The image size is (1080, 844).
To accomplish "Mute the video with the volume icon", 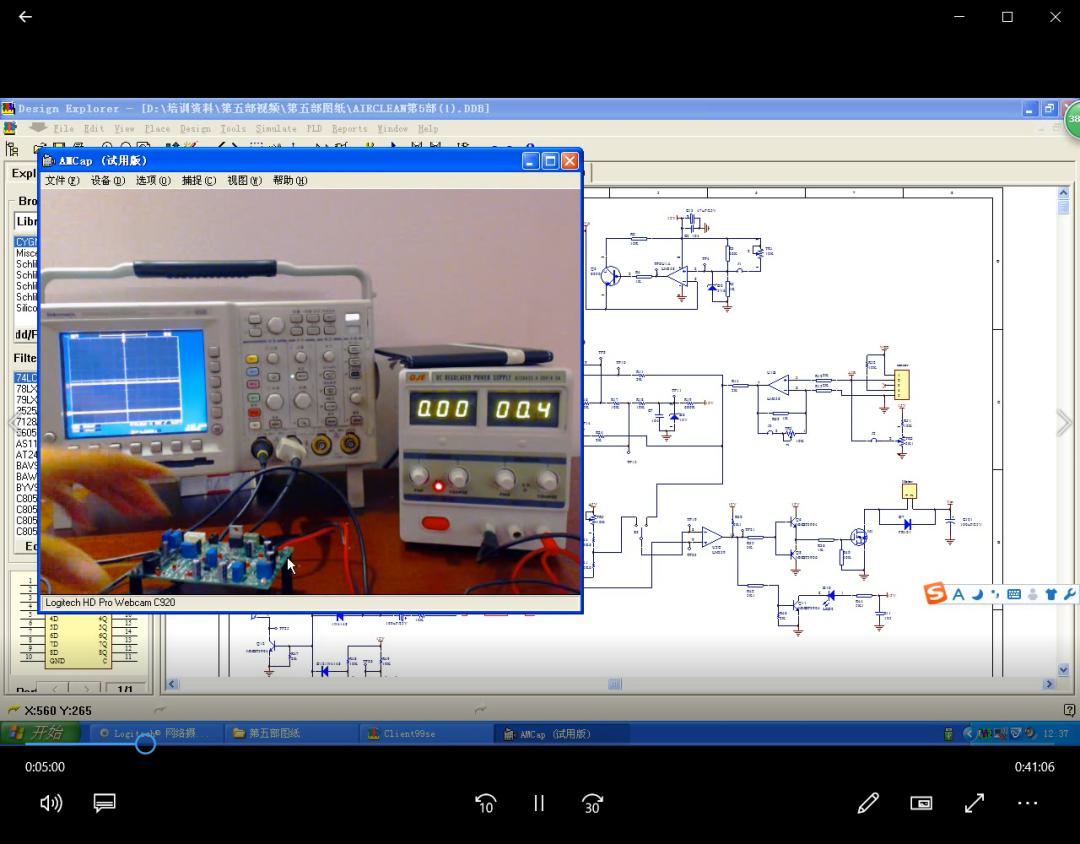I will click(51, 803).
